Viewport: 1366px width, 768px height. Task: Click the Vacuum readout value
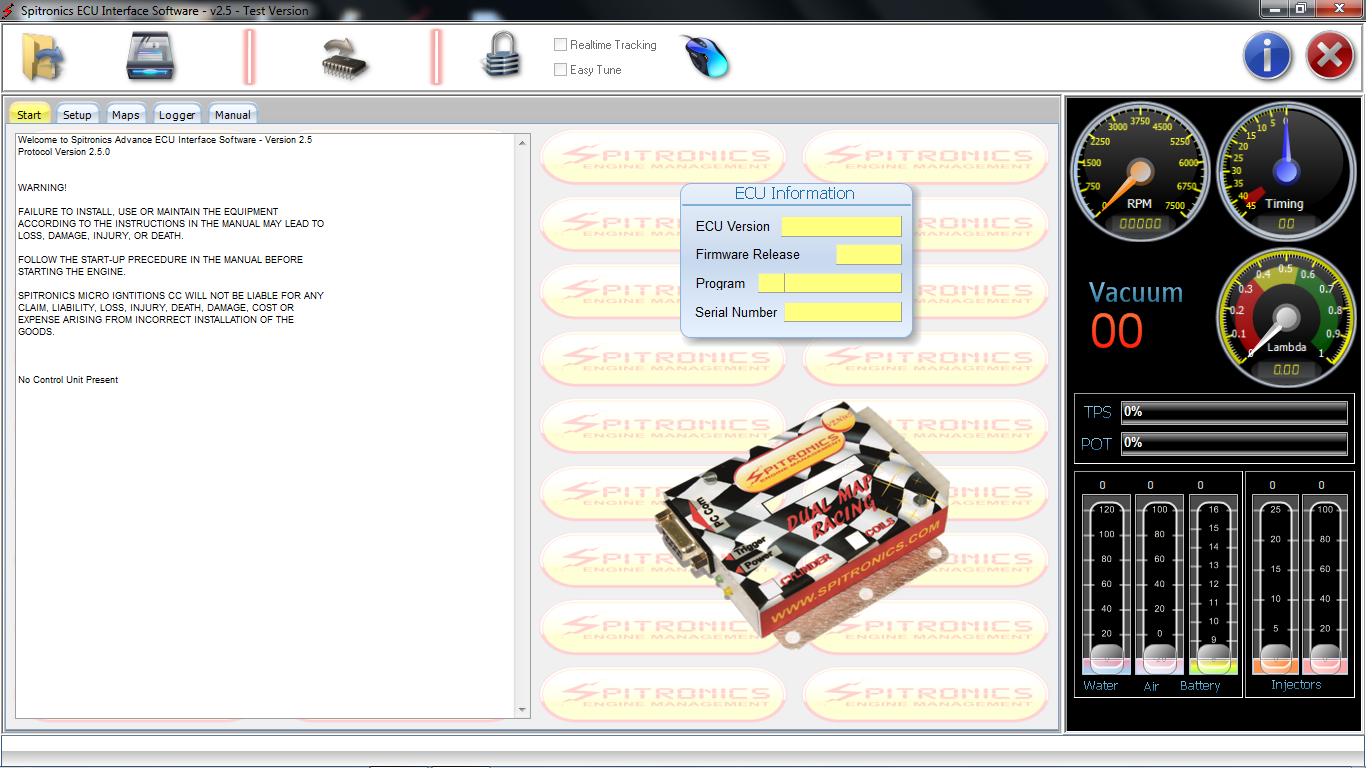pos(1117,332)
